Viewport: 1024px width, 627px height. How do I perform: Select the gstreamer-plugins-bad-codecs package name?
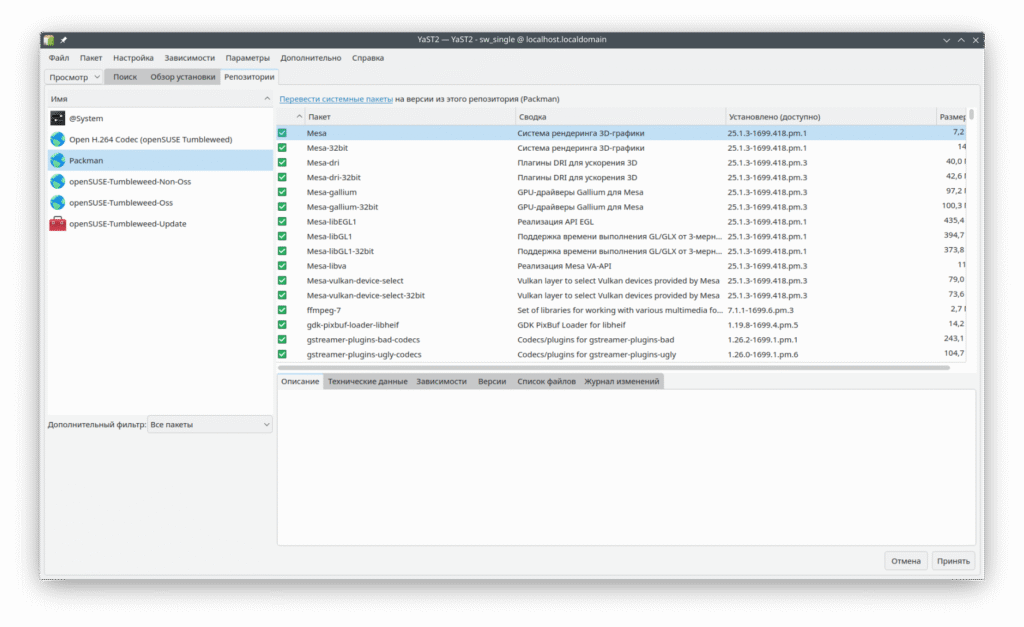coord(363,340)
